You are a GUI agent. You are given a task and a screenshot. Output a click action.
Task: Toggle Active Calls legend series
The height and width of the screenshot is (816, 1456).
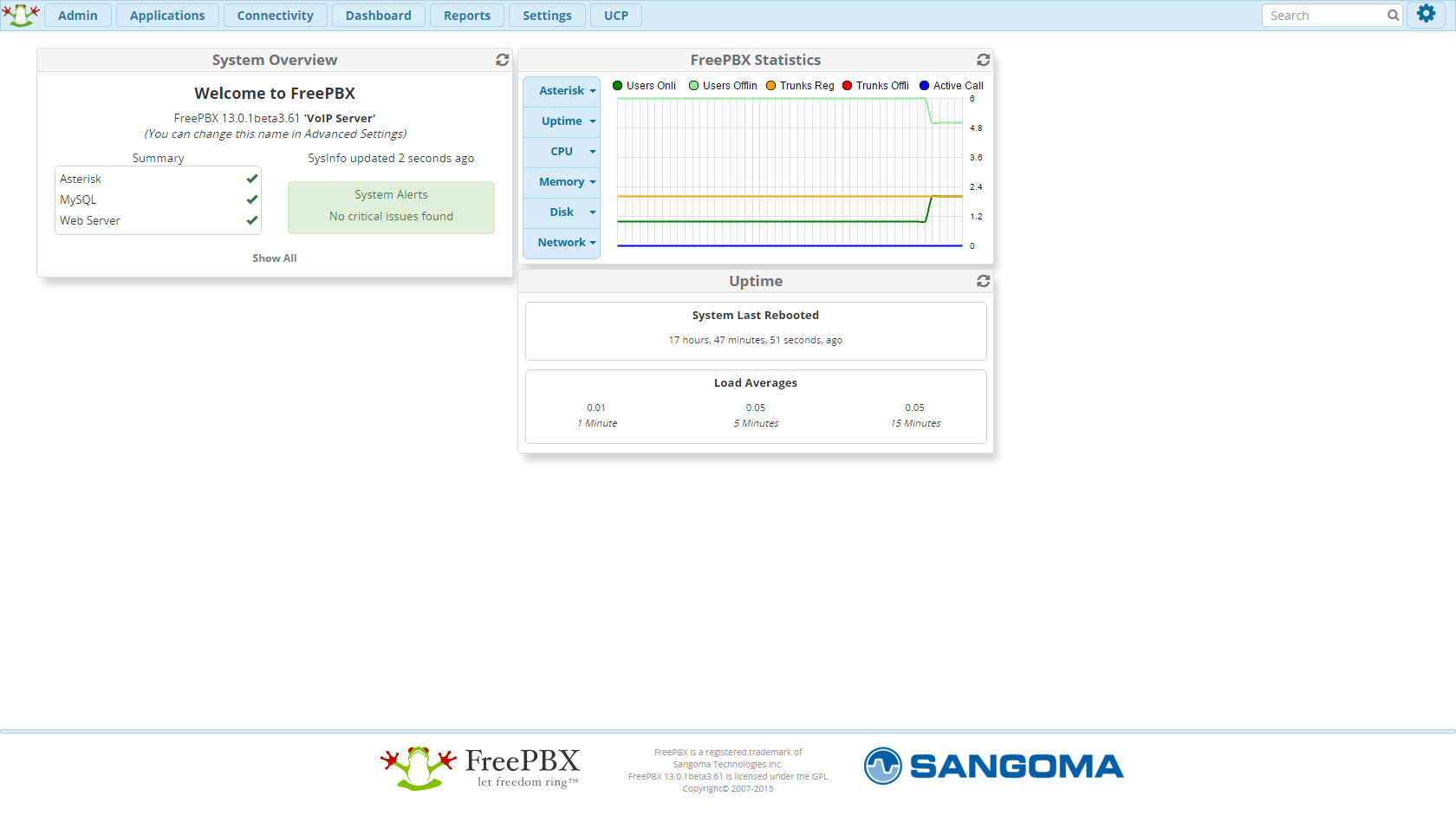coord(951,86)
